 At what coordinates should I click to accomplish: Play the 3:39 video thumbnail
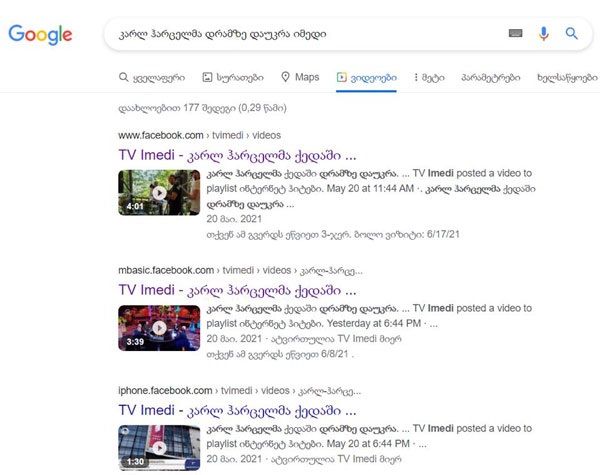(x=159, y=327)
